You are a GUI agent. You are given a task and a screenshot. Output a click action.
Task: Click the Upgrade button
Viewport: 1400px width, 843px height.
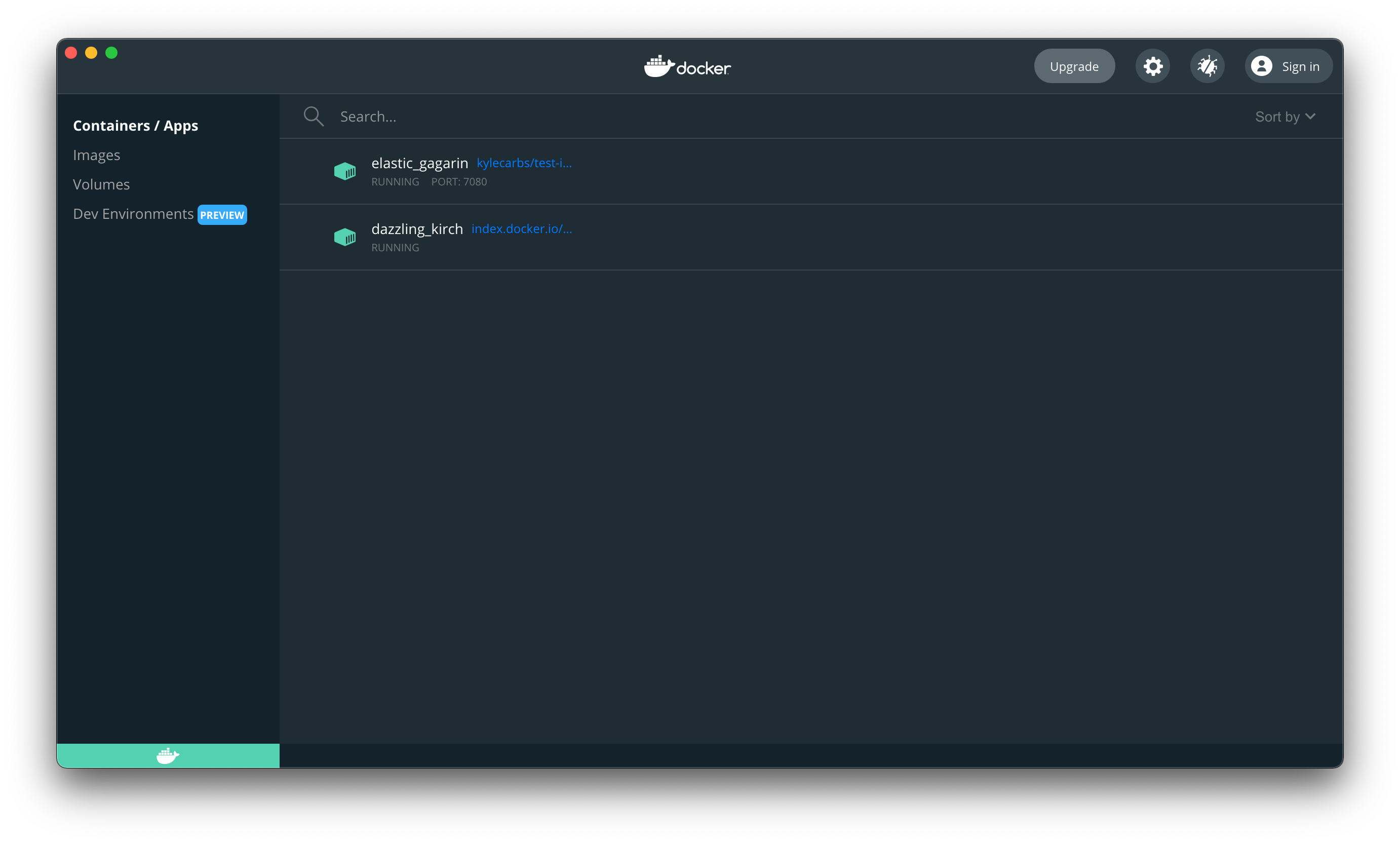[x=1074, y=65]
